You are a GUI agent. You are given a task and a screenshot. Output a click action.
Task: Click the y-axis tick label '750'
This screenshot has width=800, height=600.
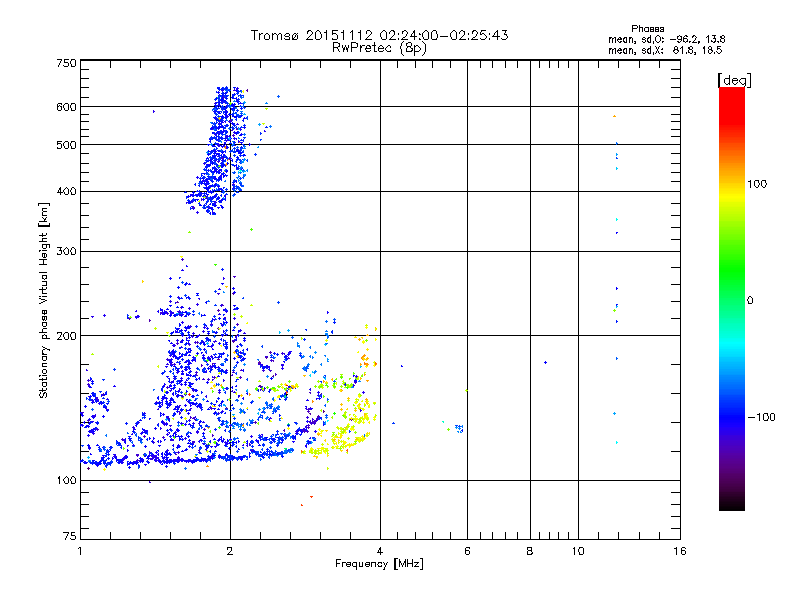(66, 63)
